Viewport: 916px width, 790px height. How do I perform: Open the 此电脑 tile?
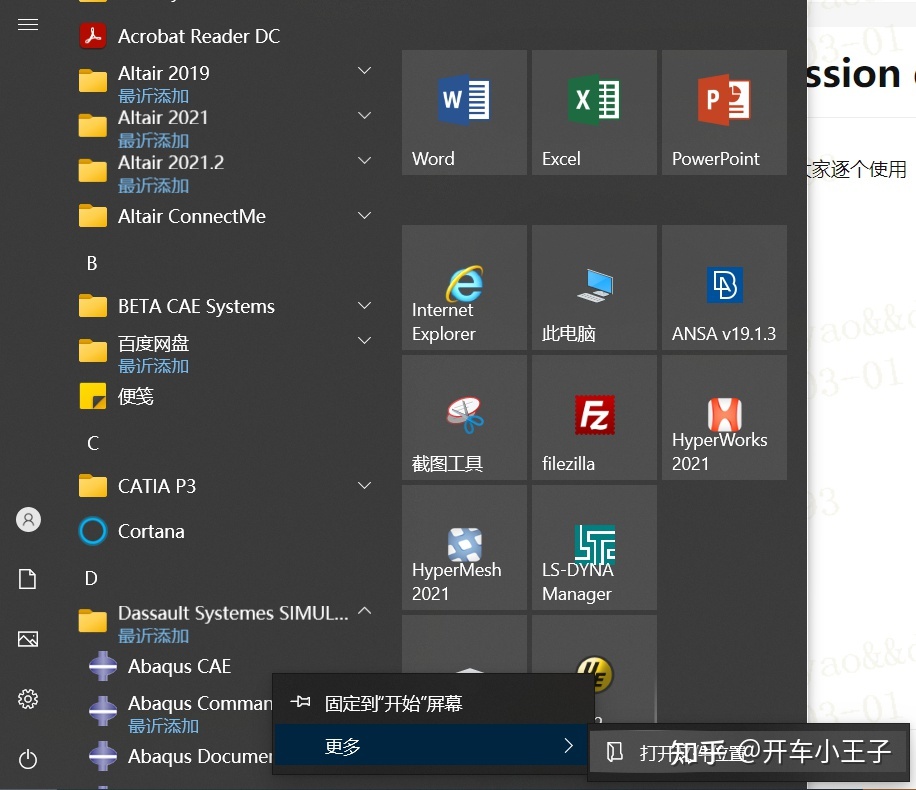point(594,287)
